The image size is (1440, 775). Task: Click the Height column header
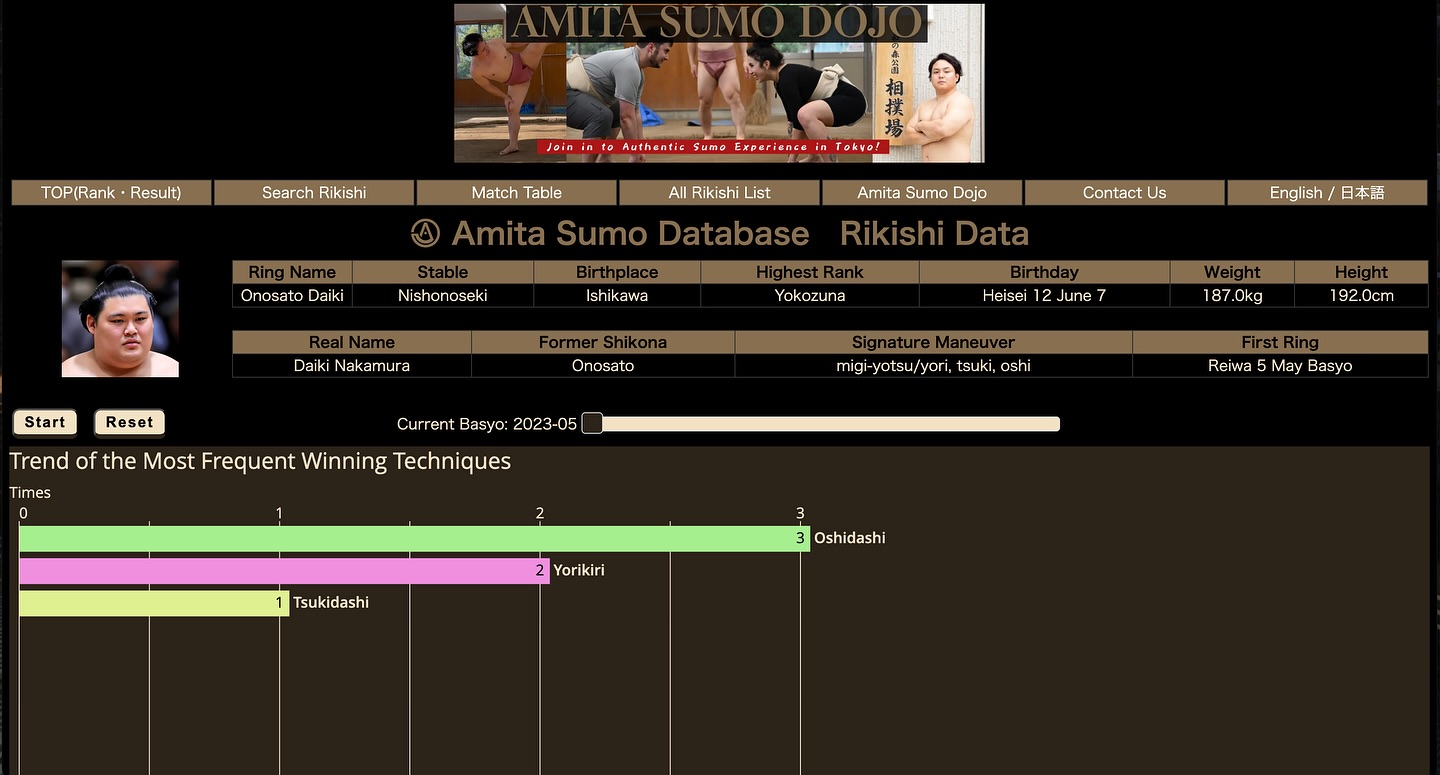1361,272
